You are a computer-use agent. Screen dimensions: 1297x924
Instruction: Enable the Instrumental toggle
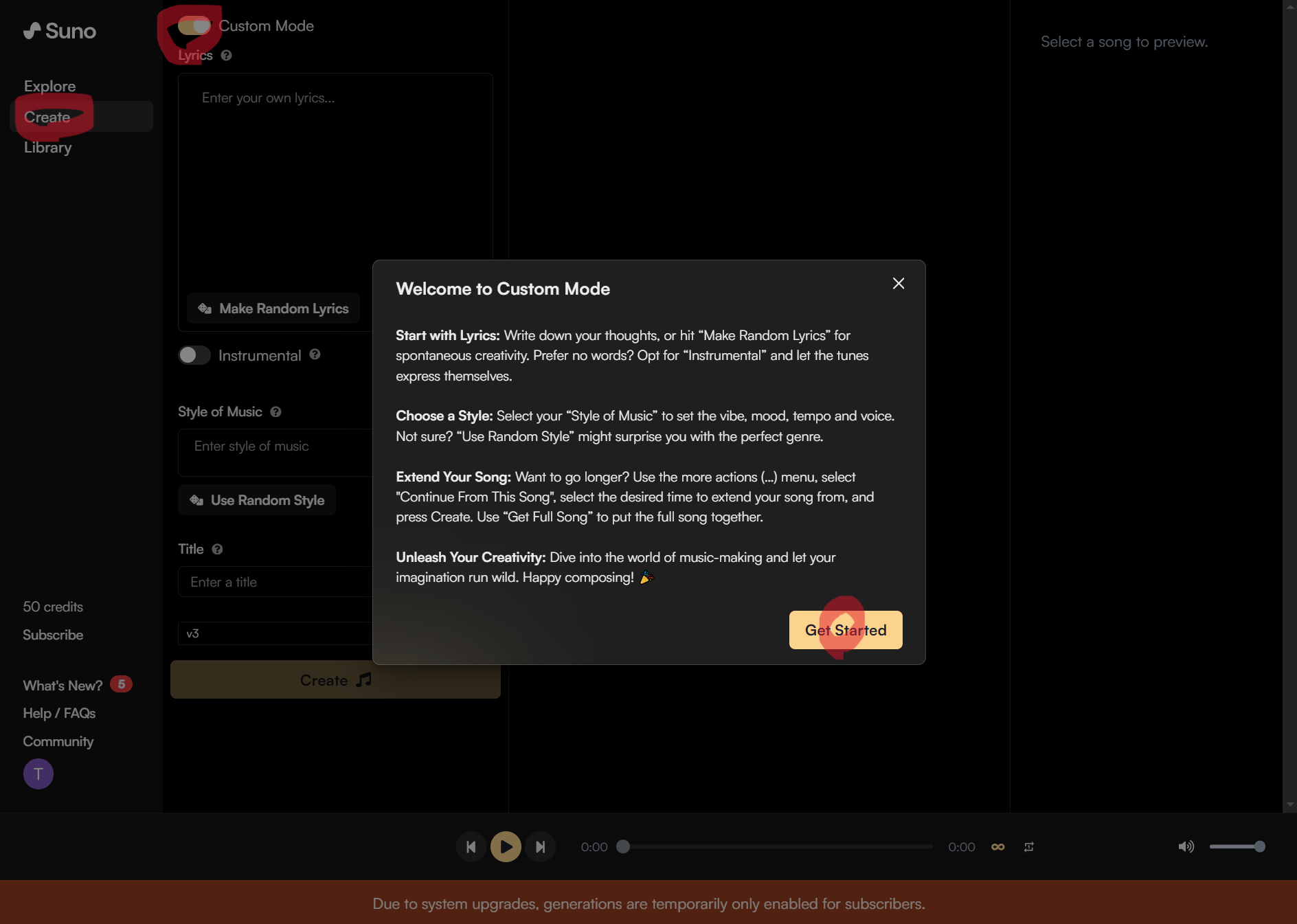194,355
